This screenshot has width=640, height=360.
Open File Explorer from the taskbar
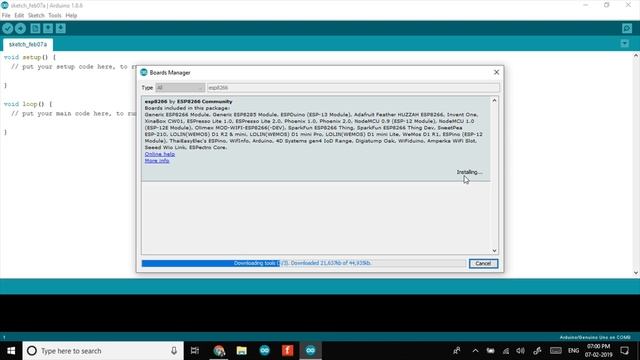click(242, 351)
